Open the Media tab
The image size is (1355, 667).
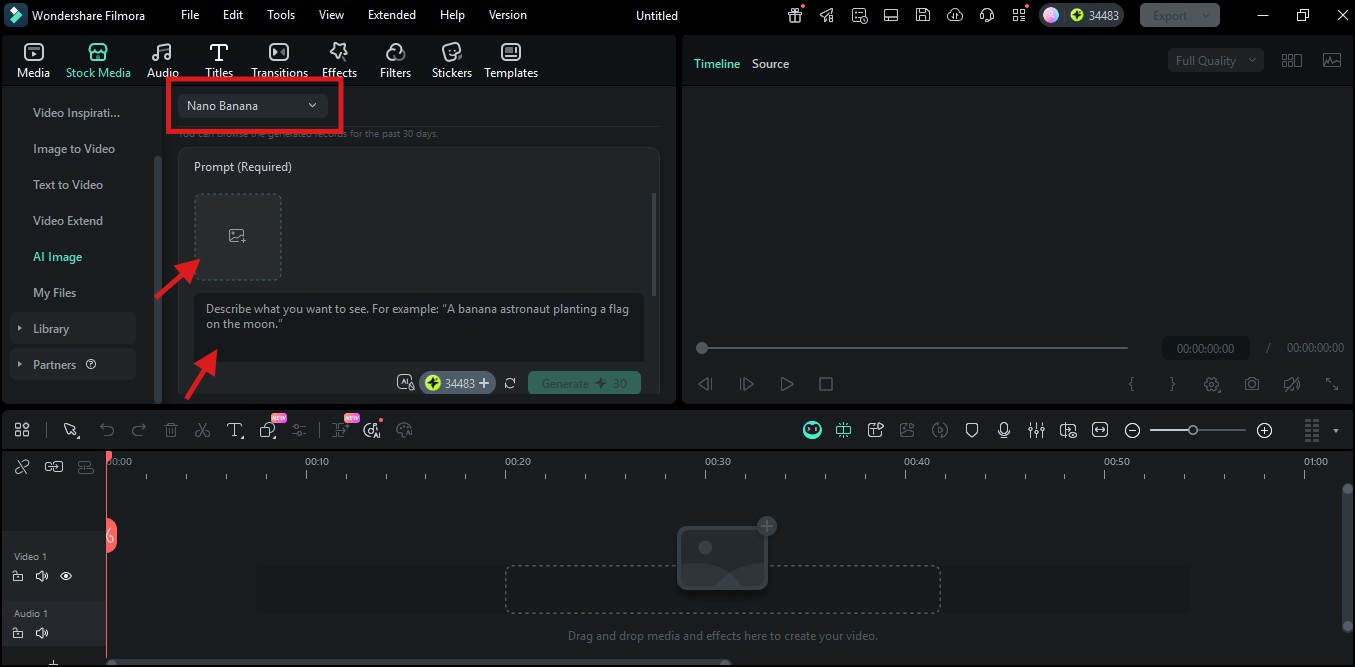[x=34, y=60]
